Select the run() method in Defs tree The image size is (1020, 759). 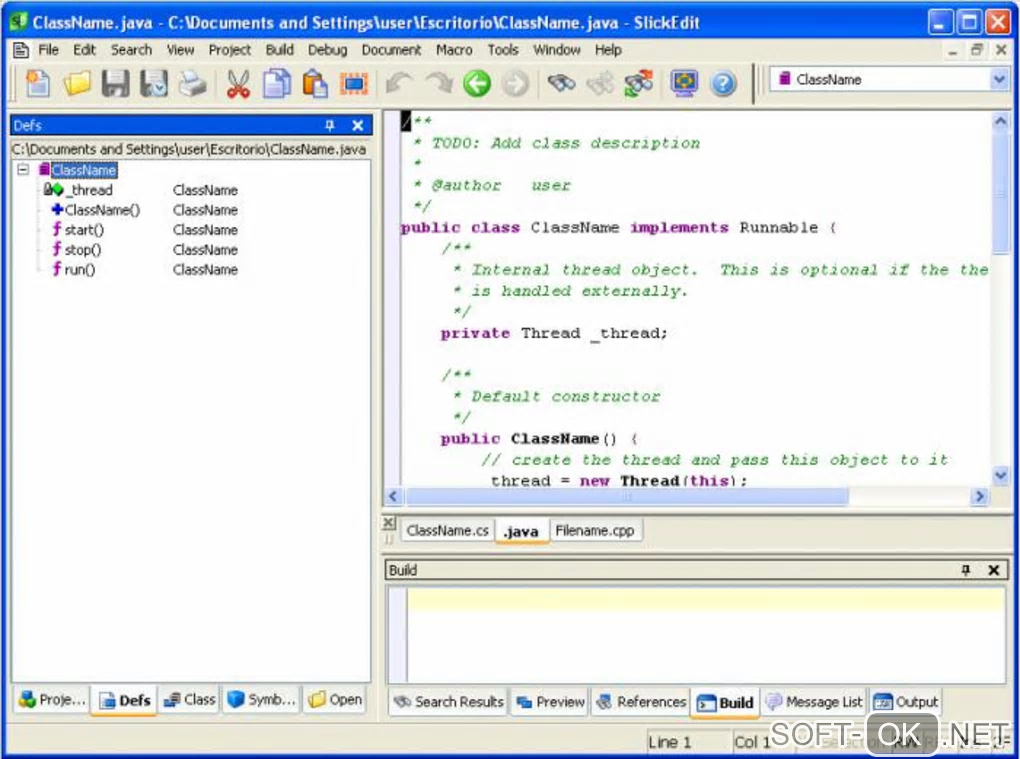coord(79,270)
